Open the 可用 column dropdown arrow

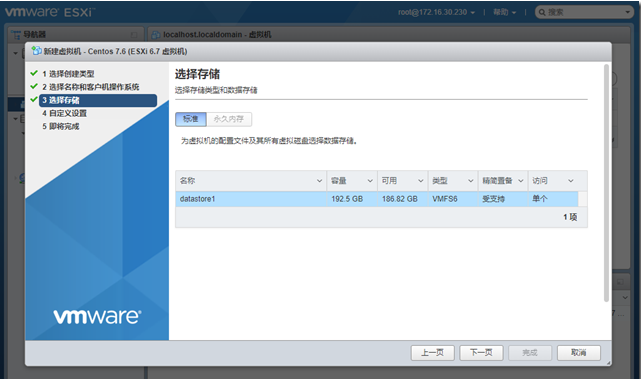coord(421,181)
